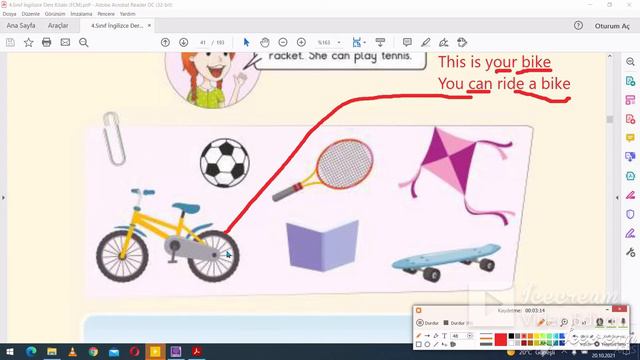Open Google Chrome from taskbar

click(93, 351)
